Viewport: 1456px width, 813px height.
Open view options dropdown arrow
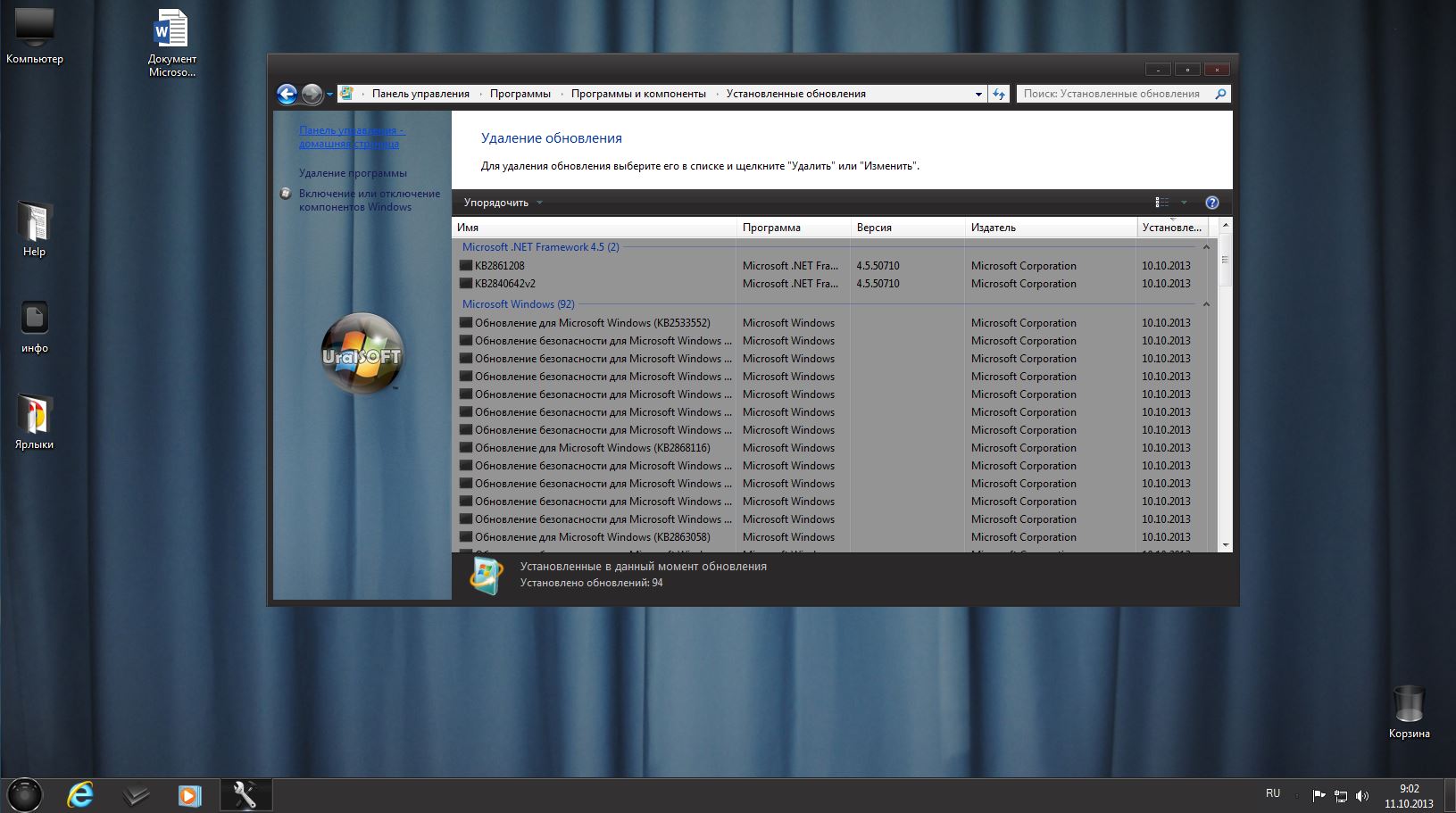[x=1184, y=203]
